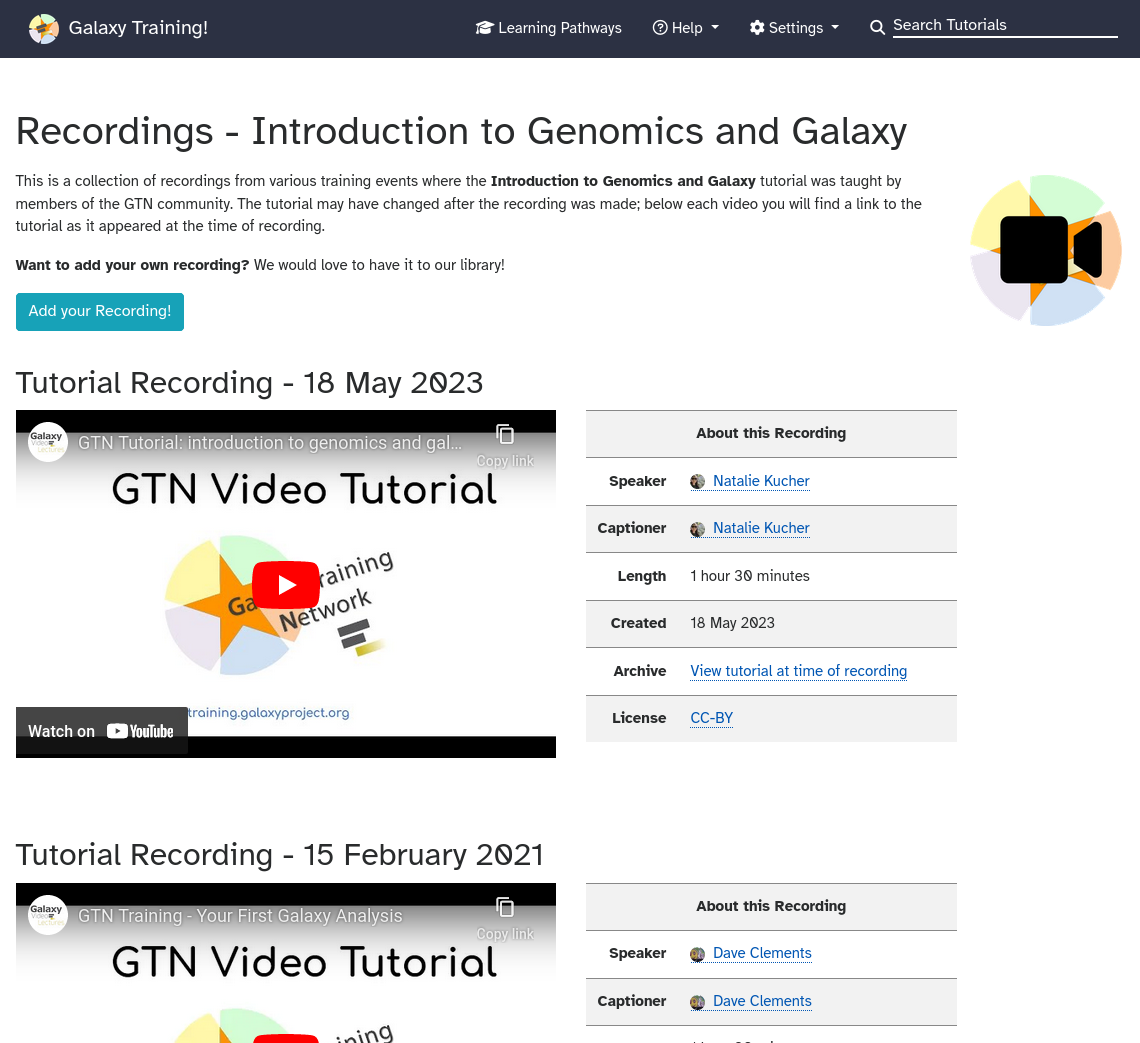Screen dimensions: 1140x1043
Task: Expand the Help dropdown
Action: click(x=686, y=28)
